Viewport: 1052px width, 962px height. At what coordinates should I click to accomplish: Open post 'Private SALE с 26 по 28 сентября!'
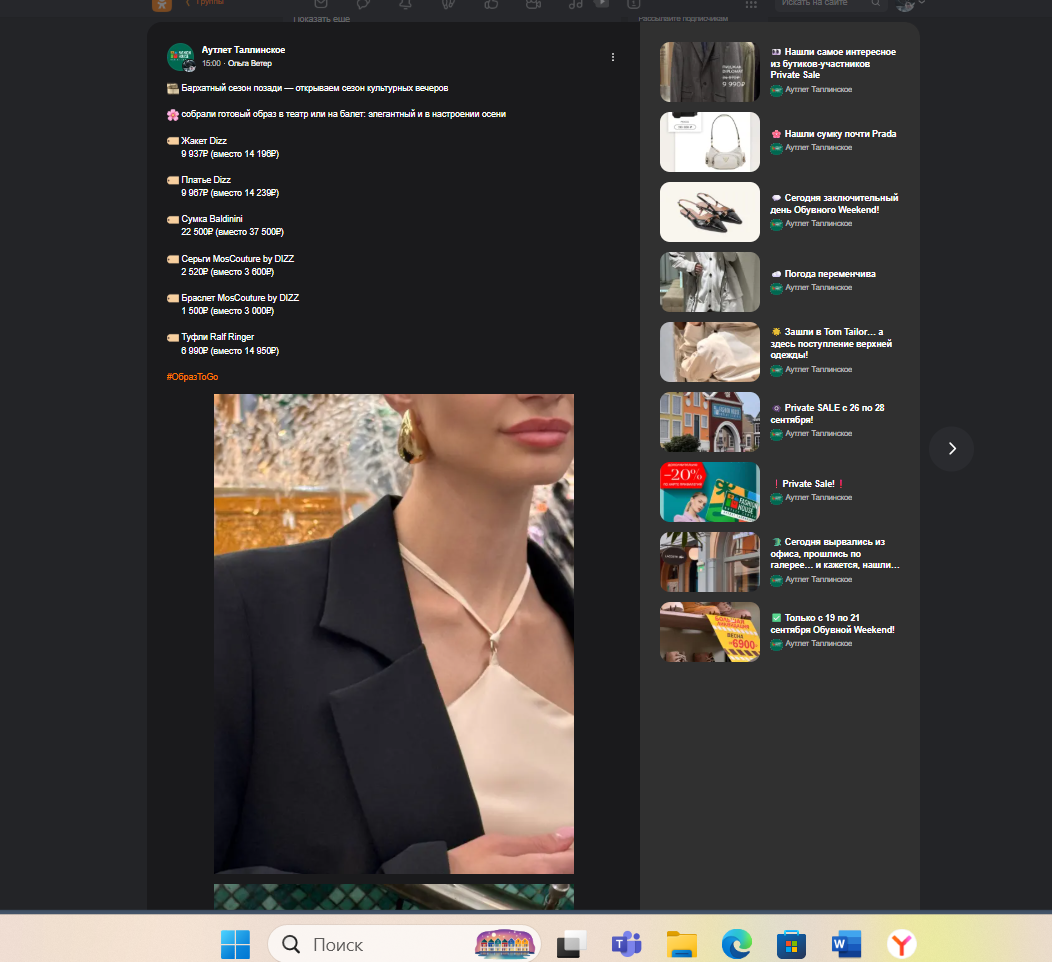(x=827, y=414)
